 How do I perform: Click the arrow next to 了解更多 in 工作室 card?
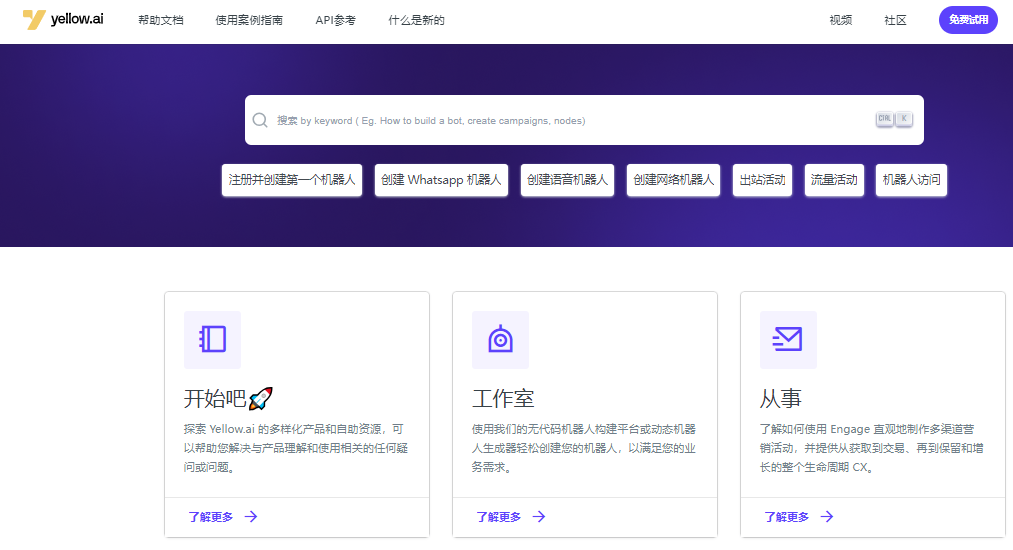pos(539,516)
